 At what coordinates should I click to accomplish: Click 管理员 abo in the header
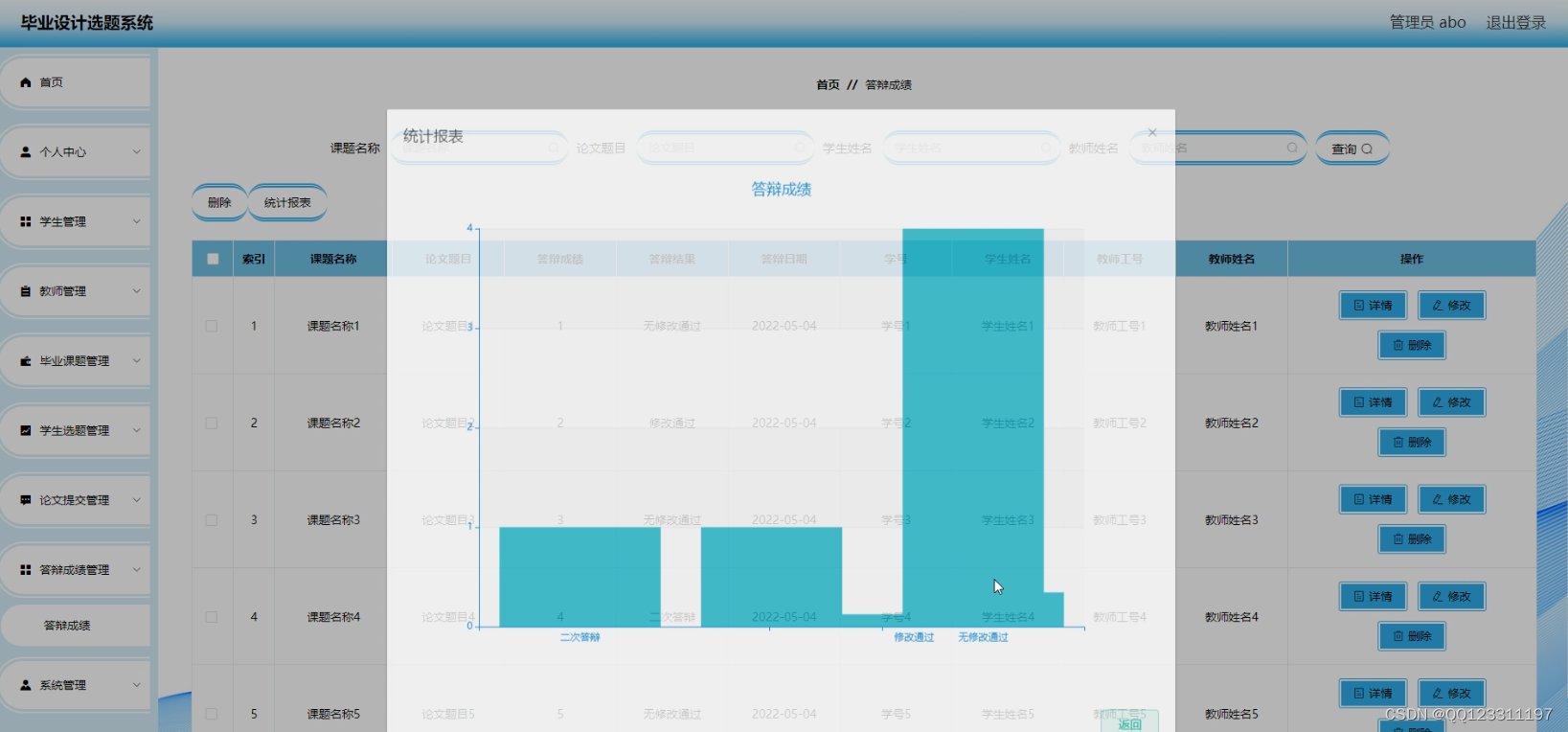point(1427,22)
